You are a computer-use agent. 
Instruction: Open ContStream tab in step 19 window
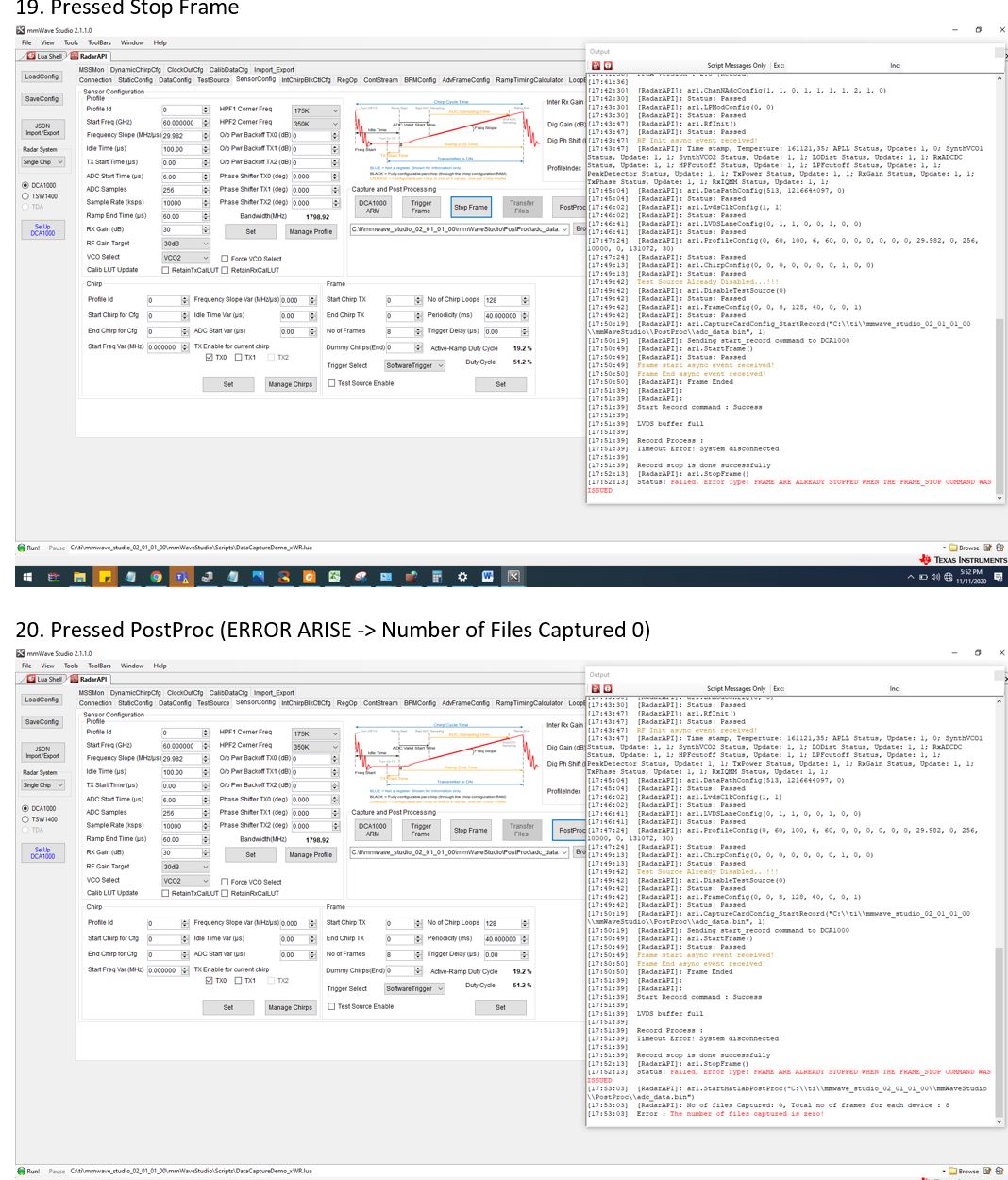tap(380, 80)
